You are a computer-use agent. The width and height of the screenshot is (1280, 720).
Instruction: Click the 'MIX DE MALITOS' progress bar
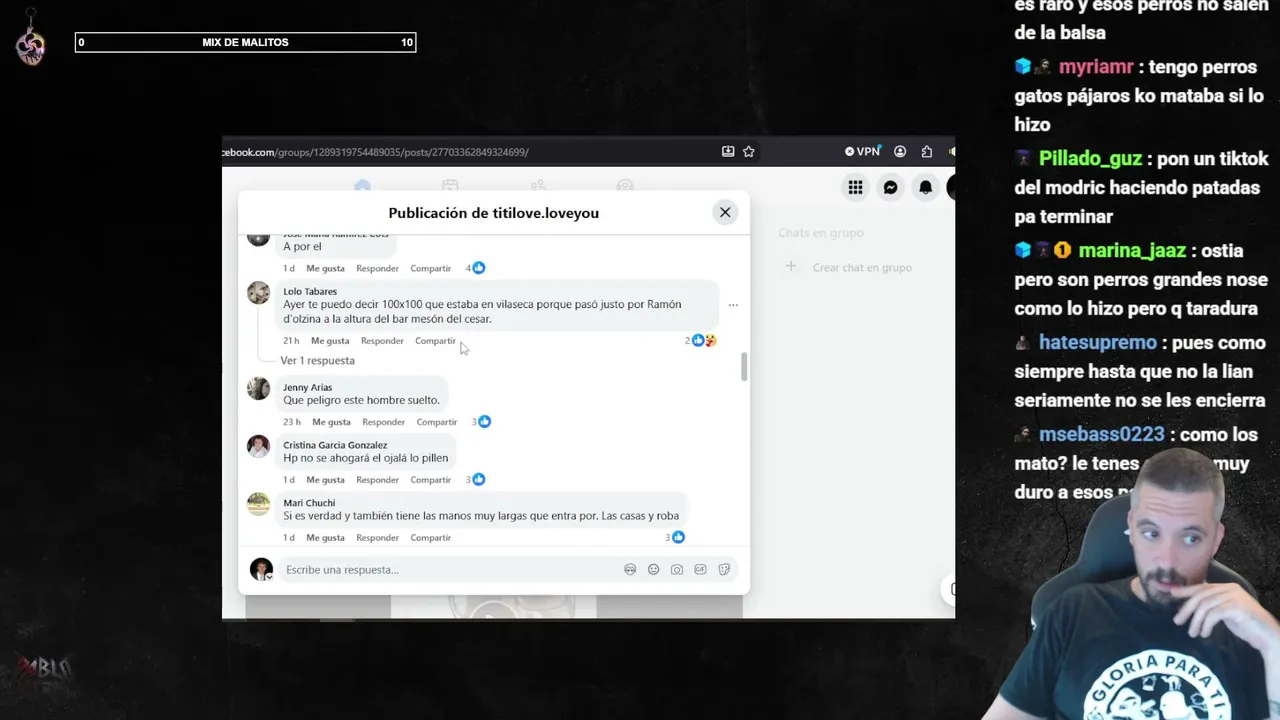(245, 42)
